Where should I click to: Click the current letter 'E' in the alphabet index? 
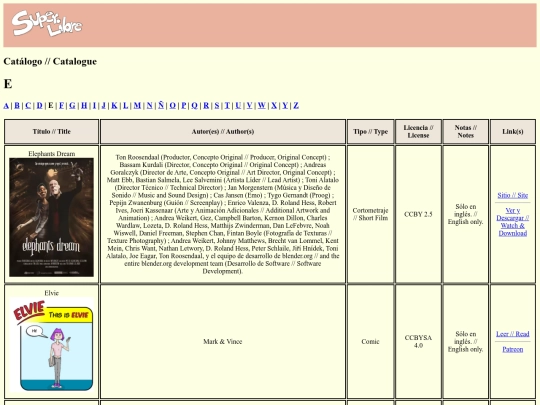pos(51,105)
